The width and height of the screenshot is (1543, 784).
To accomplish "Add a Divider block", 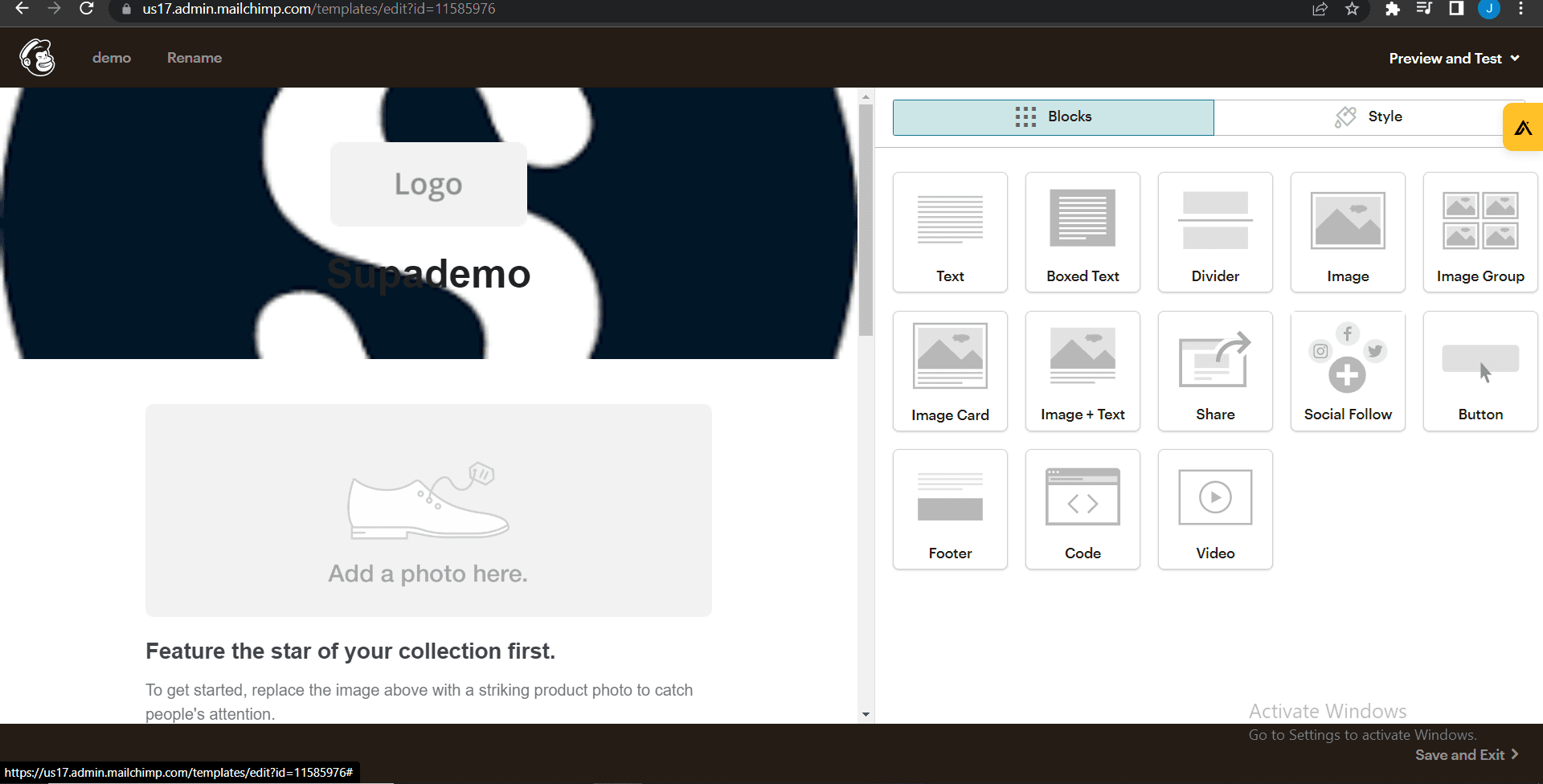I will tap(1215, 232).
